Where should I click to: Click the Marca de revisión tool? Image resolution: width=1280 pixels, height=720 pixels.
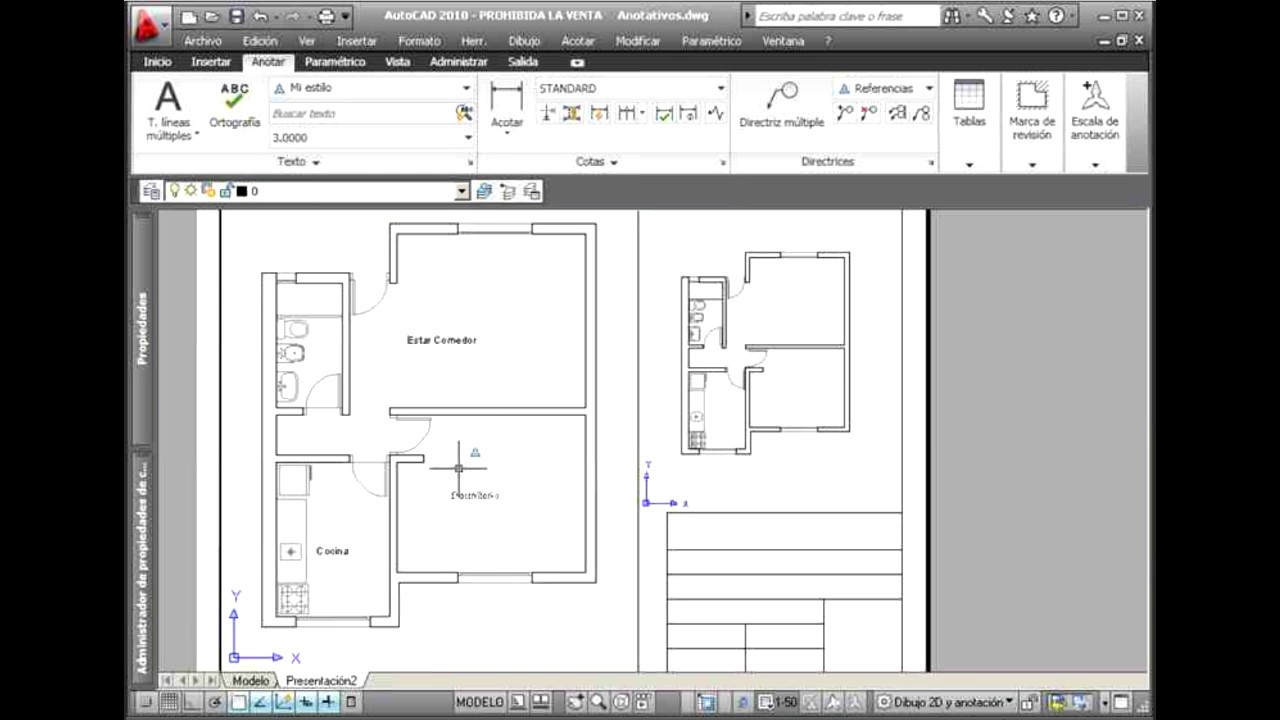[x=1031, y=110]
